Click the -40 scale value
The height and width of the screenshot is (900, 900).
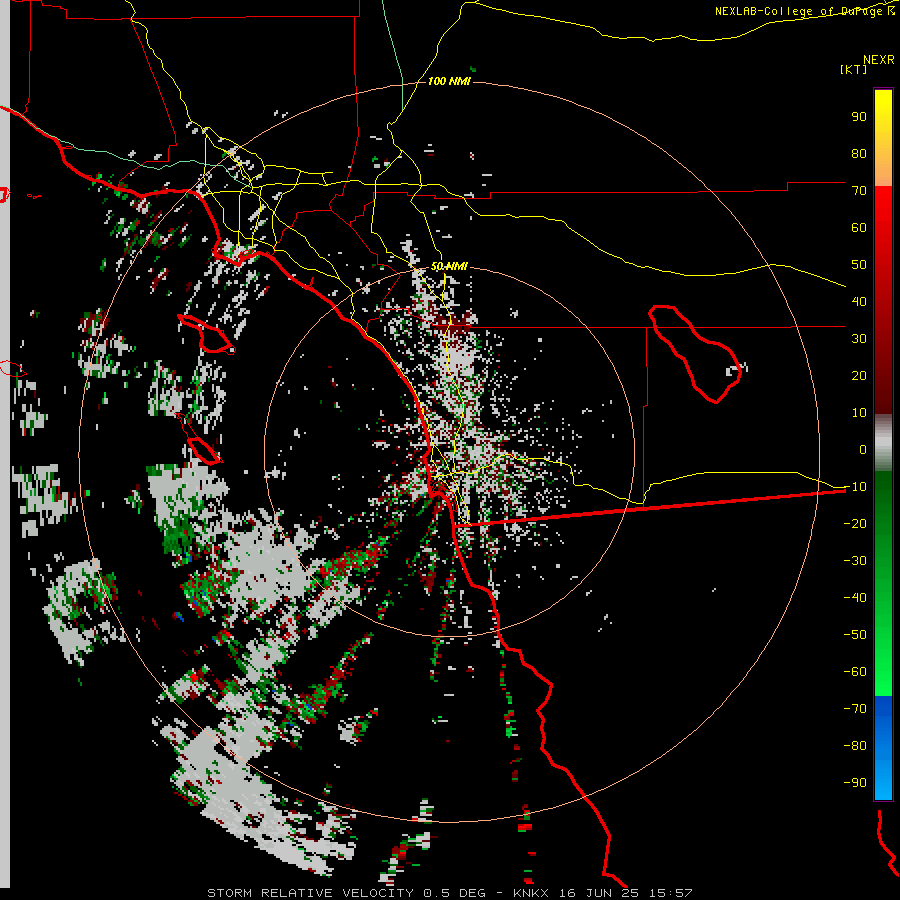855,598
